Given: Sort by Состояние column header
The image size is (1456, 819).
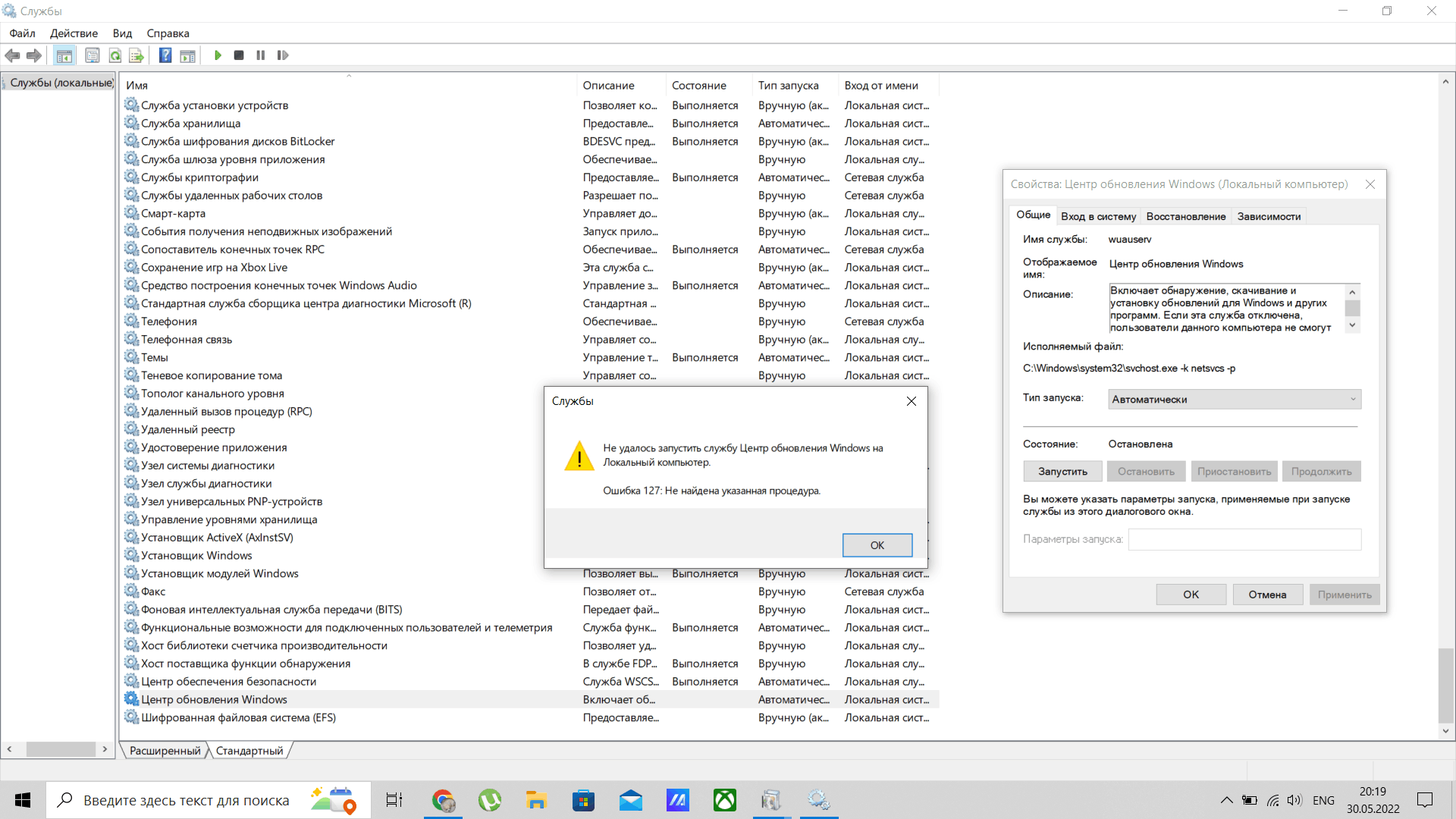Looking at the screenshot, I should click(x=710, y=85).
